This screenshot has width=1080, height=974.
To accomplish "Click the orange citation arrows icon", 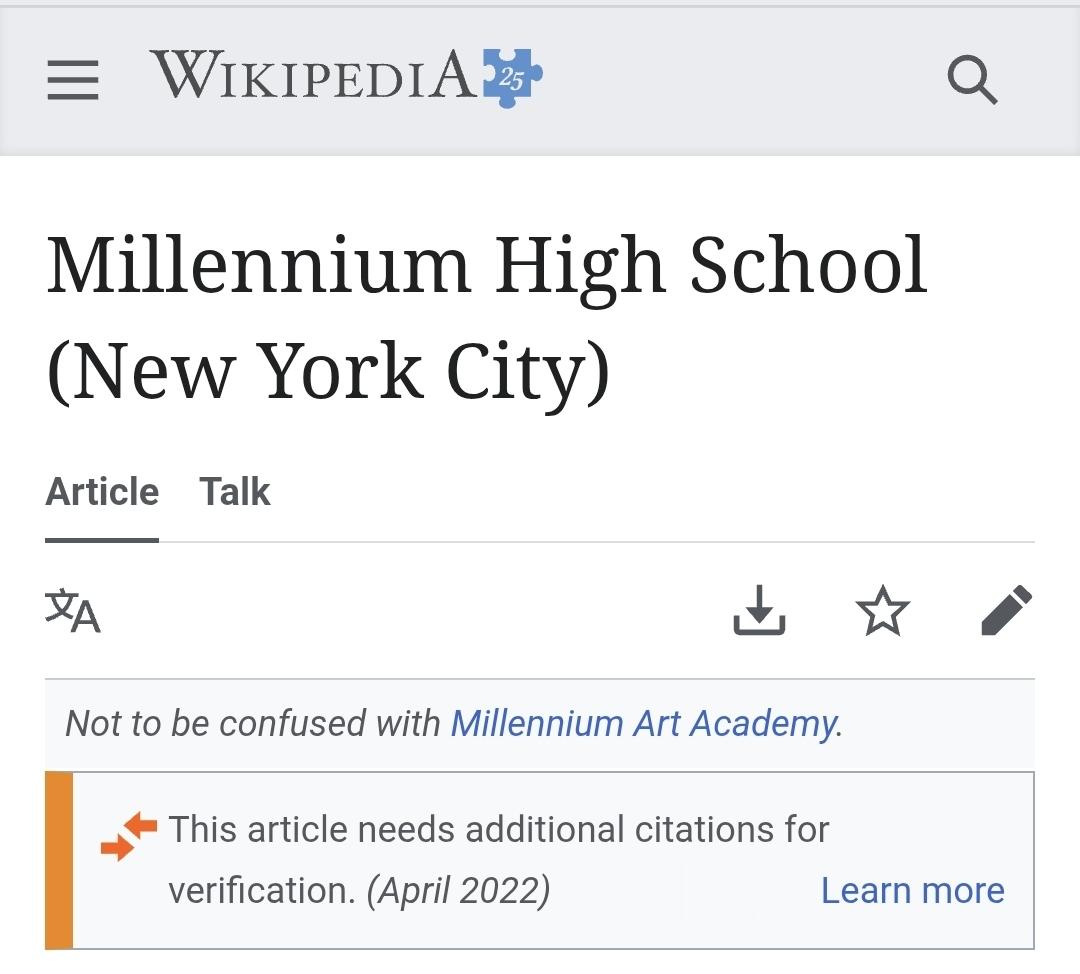I will (x=129, y=838).
